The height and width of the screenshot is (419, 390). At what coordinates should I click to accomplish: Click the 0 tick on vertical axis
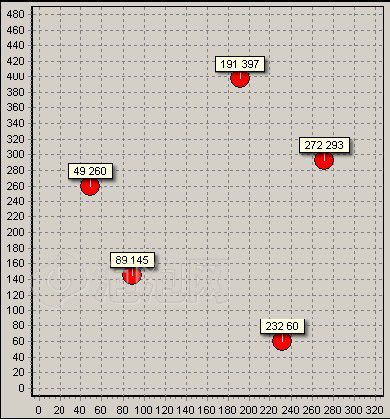tap(21, 388)
